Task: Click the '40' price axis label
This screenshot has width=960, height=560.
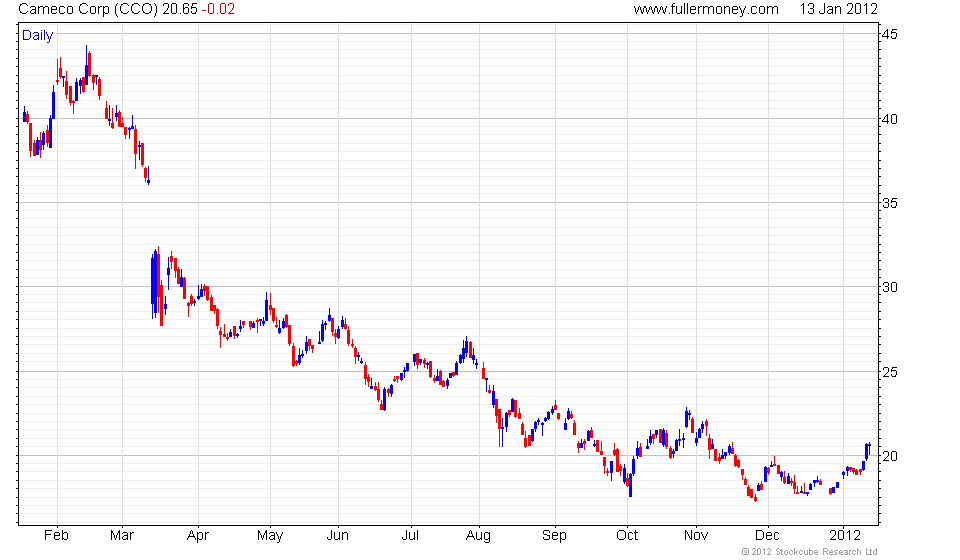Action: (890, 119)
